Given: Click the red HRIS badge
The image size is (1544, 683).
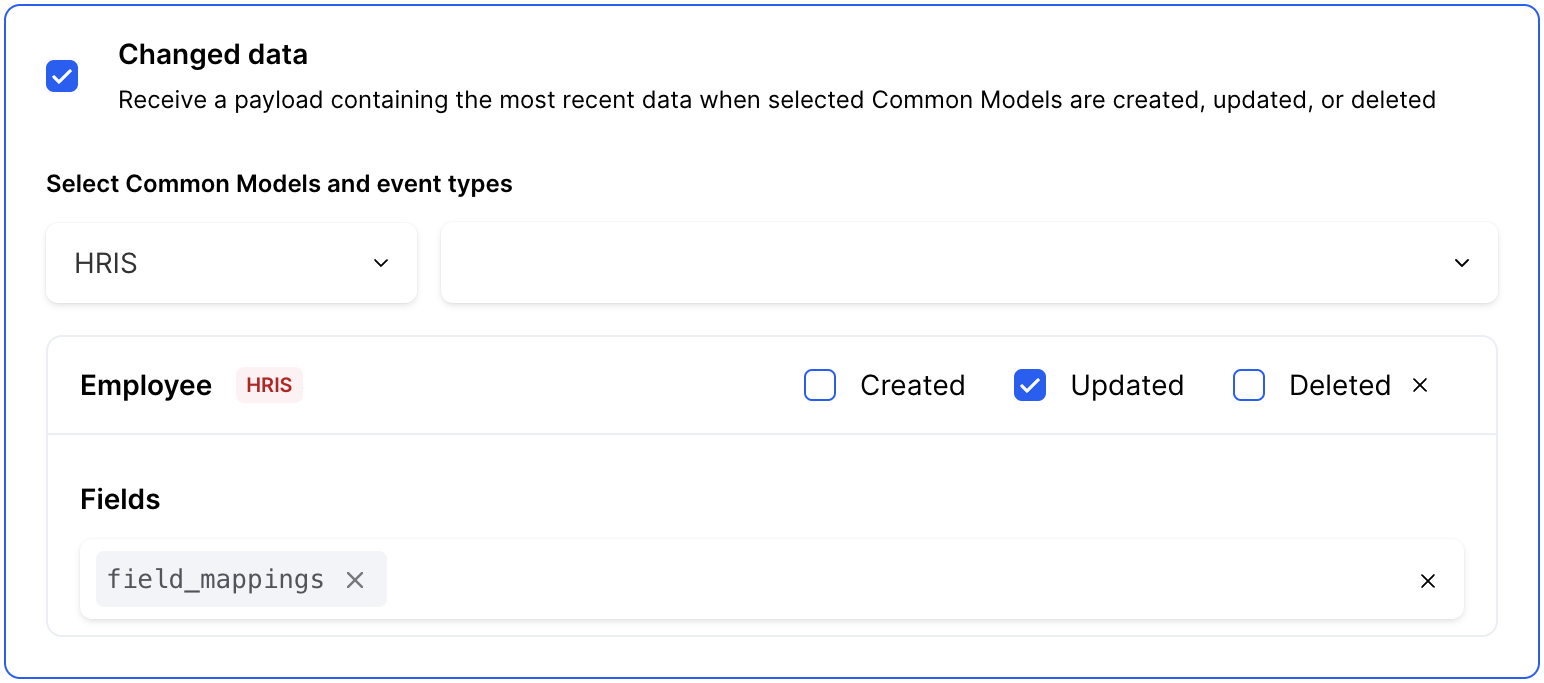Looking at the screenshot, I should coord(269,385).
